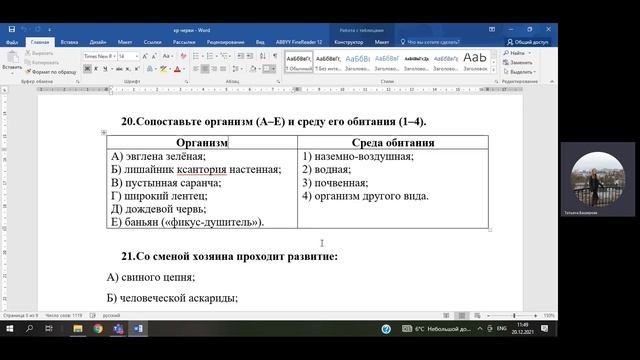Increase font size with larger A icon

coord(145,56)
